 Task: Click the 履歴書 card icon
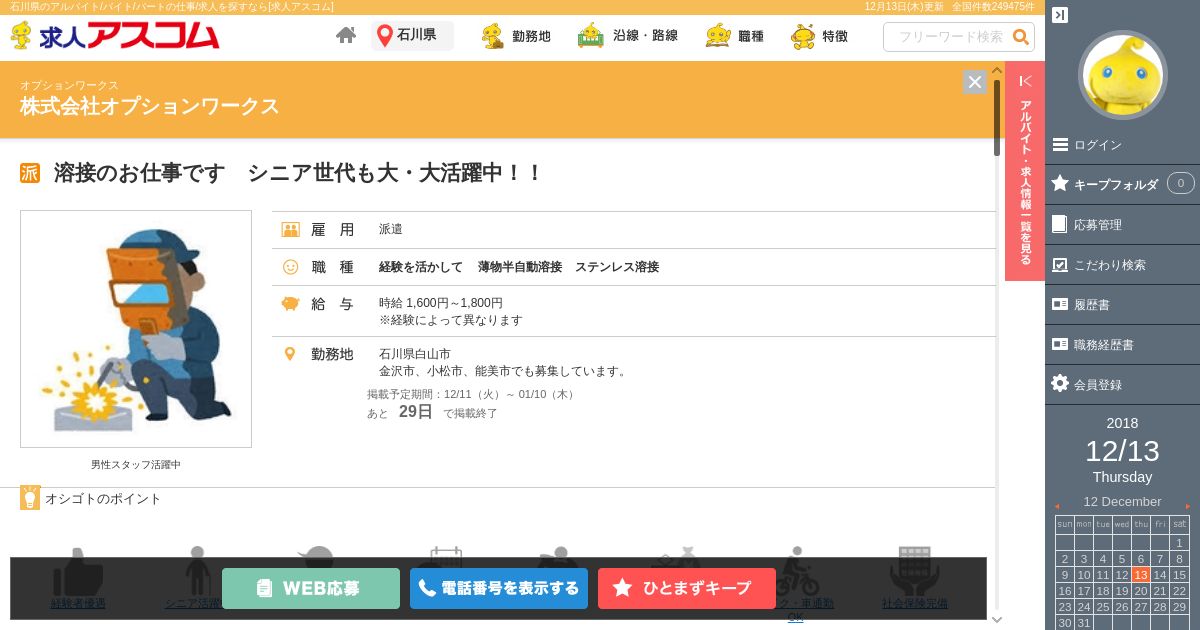[1060, 304]
